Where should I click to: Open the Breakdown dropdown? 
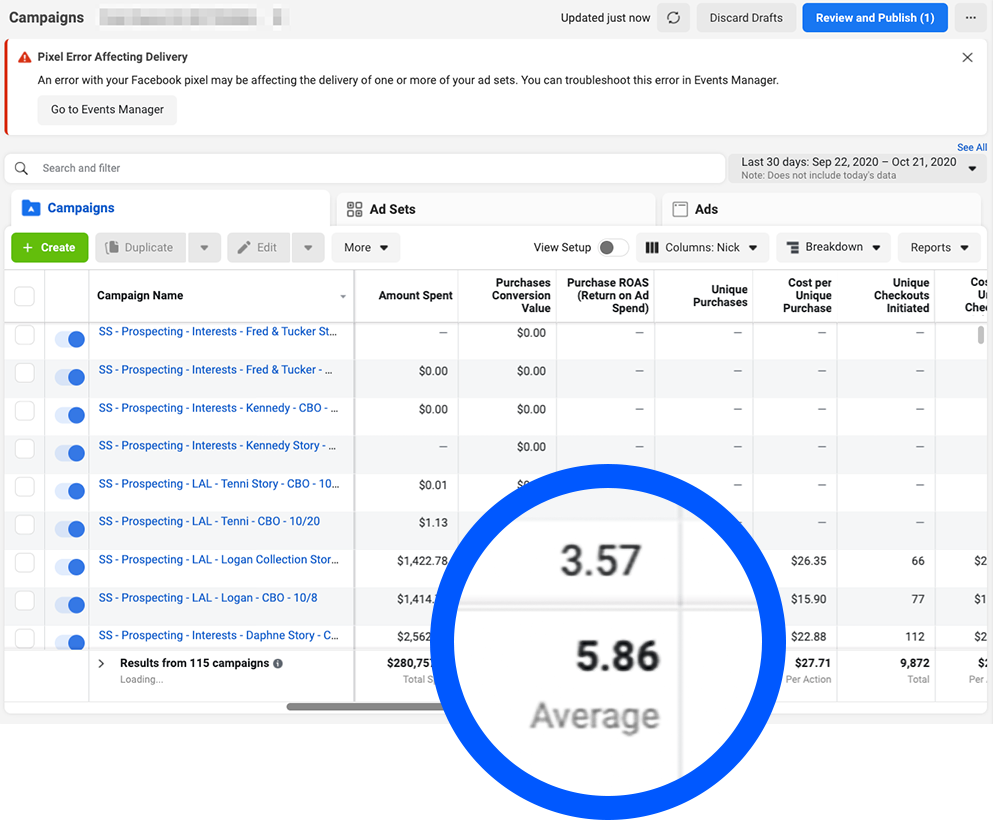[833, 248]
